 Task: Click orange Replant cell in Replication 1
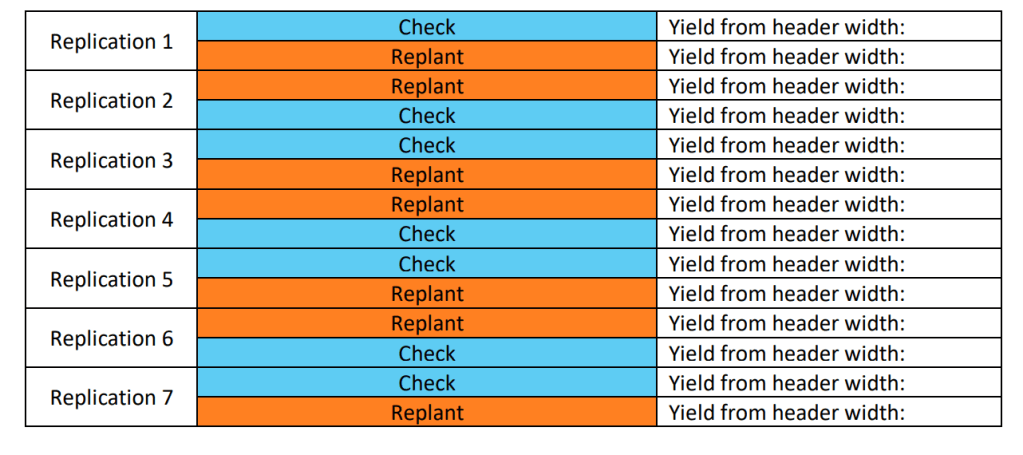point(427,56)
